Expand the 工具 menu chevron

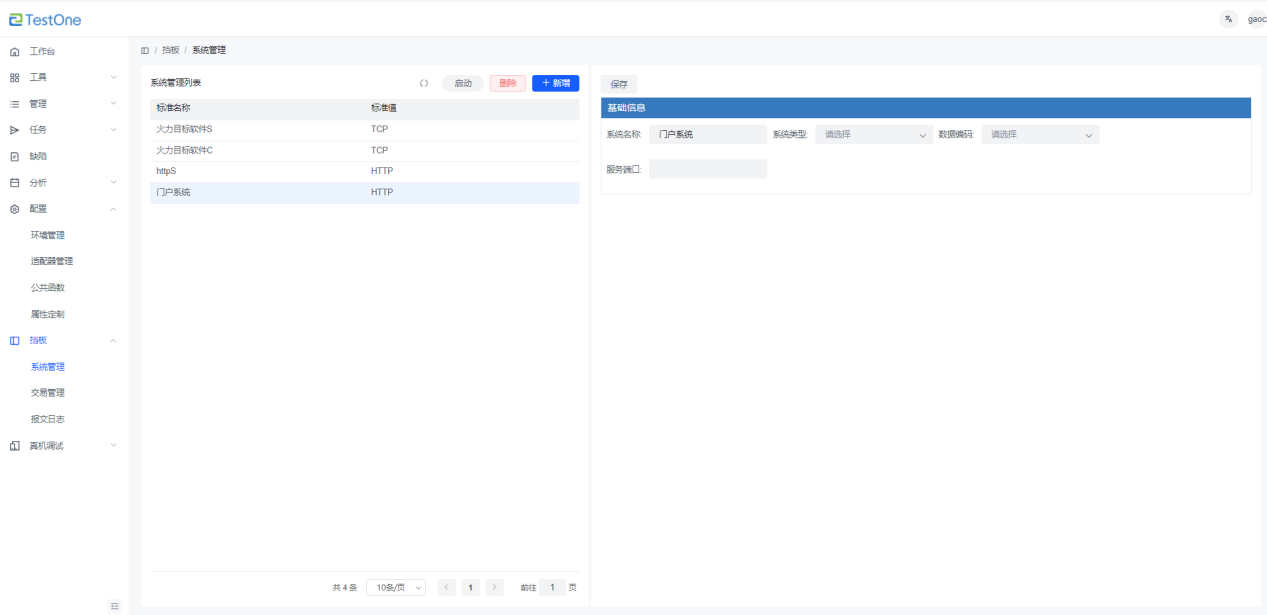pos(113,77)
